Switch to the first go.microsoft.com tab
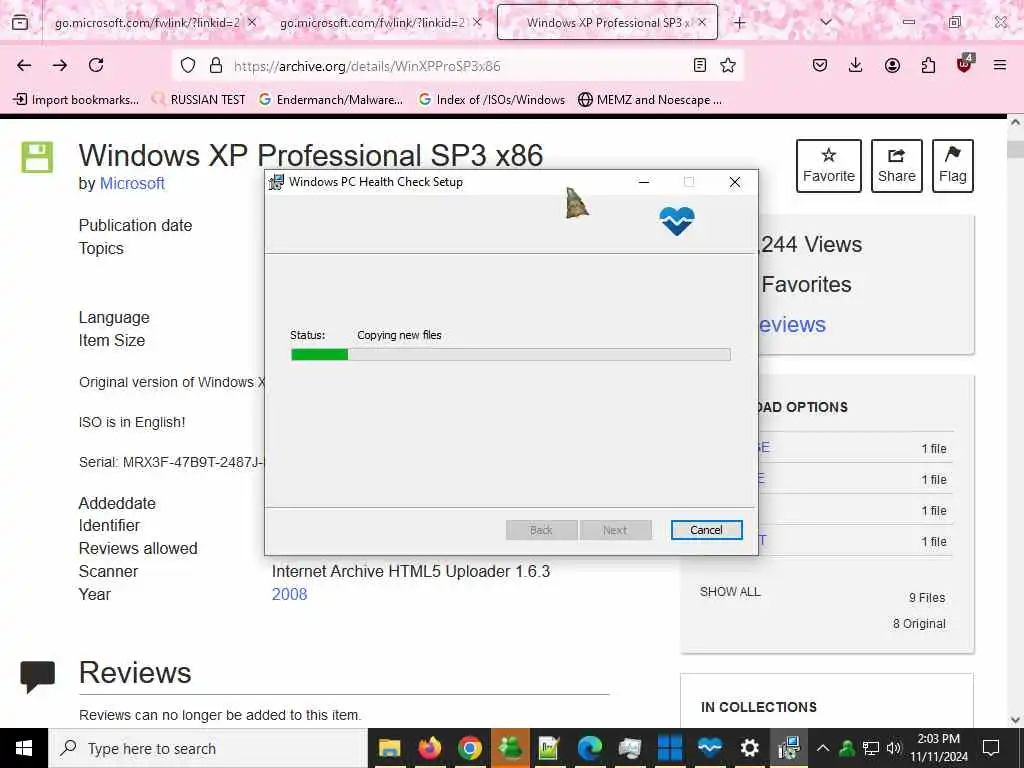1024x768 pixels. click(147, 23)
